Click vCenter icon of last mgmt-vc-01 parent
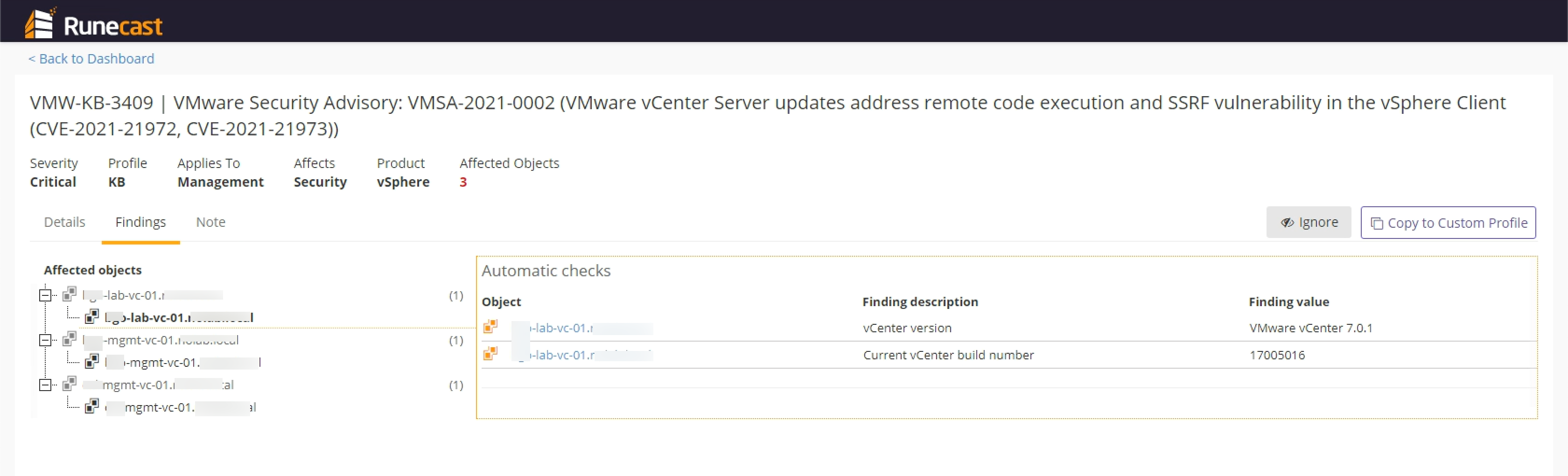 pyautogui.click(x=70, y=384)
